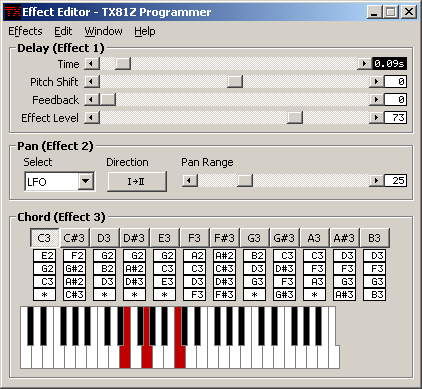
Task: Click left arrow of Pitch Shift slider
Action: [x=92, y=82]
